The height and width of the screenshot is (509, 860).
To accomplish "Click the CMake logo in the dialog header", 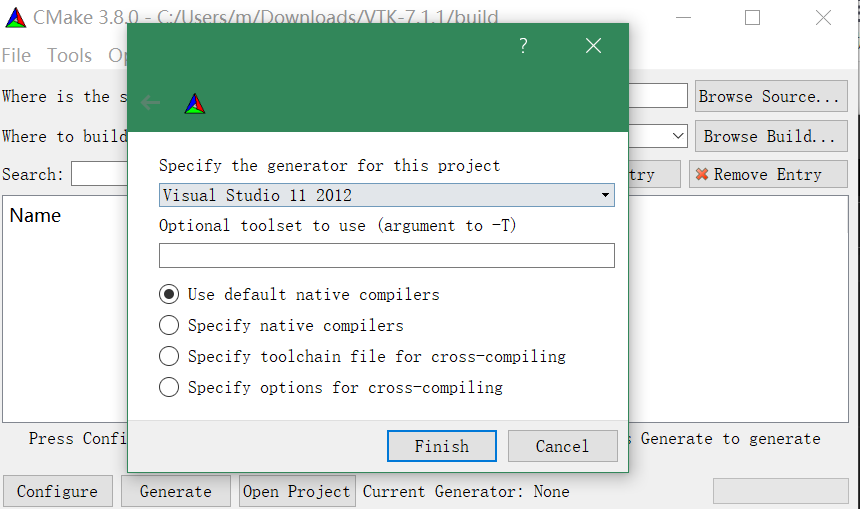I will point(195,103).
